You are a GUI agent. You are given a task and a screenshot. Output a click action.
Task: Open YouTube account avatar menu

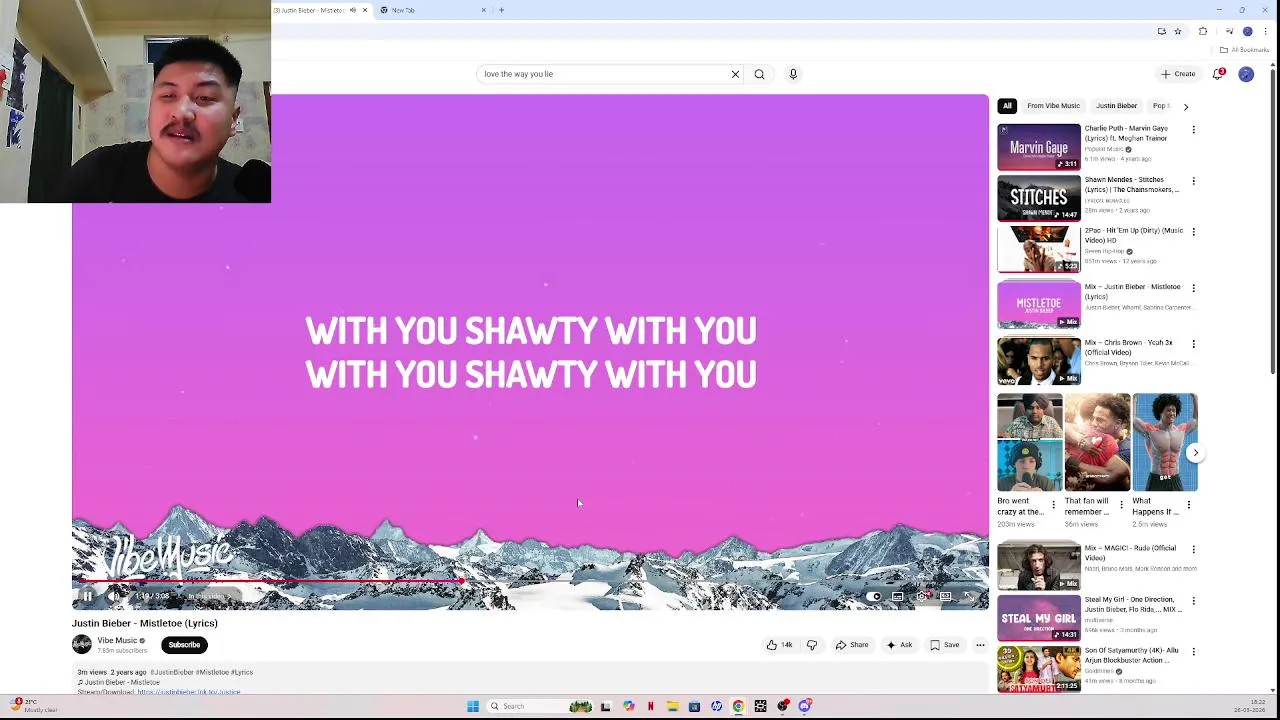click(x=1246, y=74)
